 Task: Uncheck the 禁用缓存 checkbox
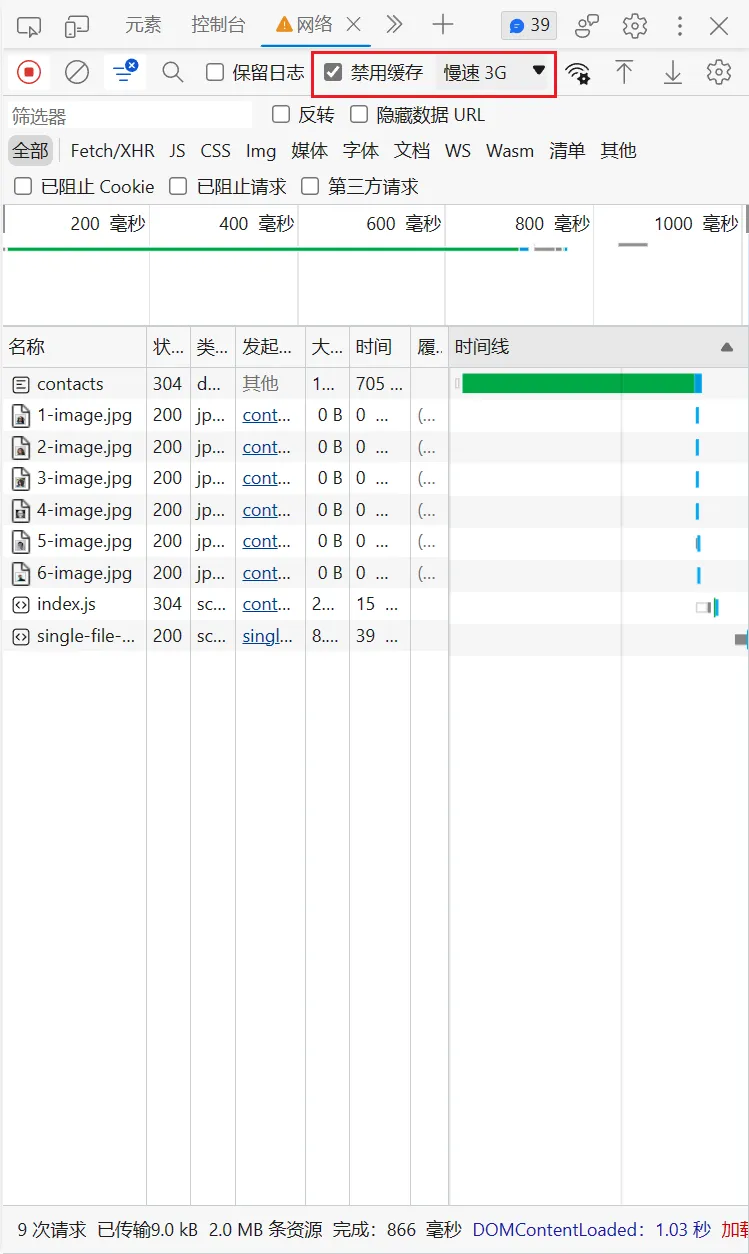click(x=334, y=72)
